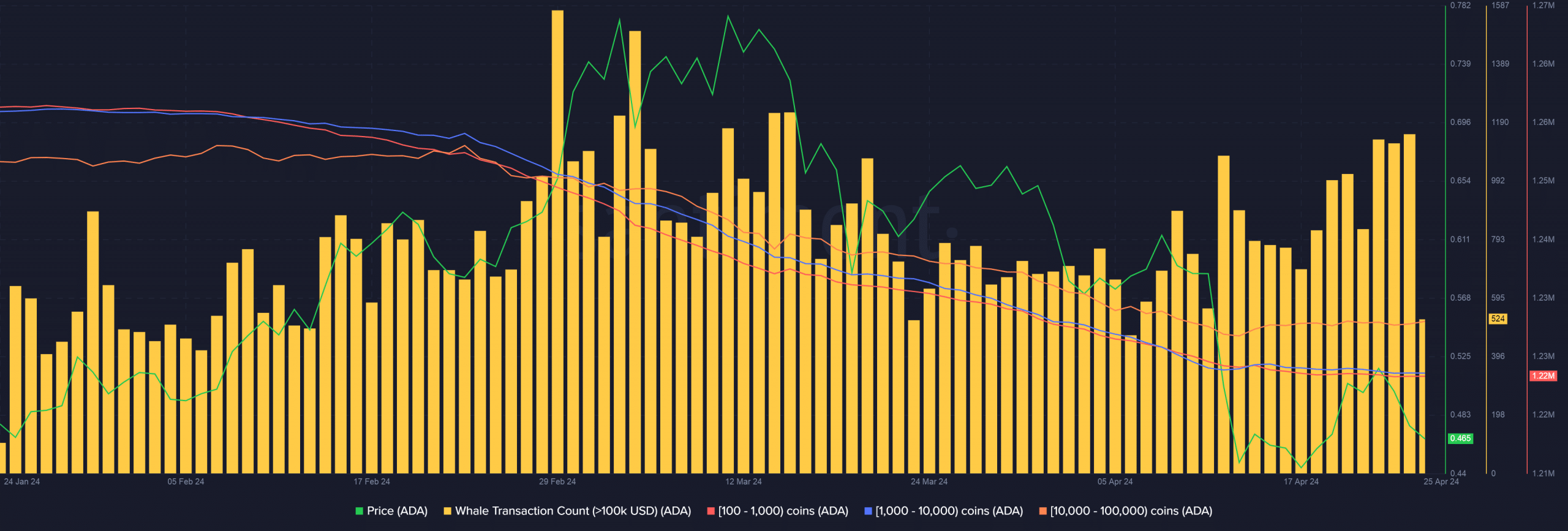Select the 24 Jan 24 date label
The height and width of the screenshot is (531, 1568).
pyautogui.click(x=21, y=481)
